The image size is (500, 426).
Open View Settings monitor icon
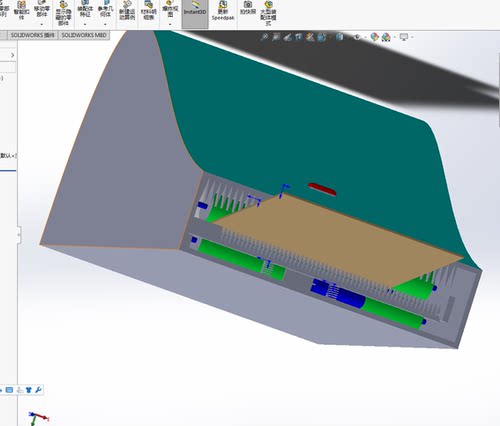point(404,37)
